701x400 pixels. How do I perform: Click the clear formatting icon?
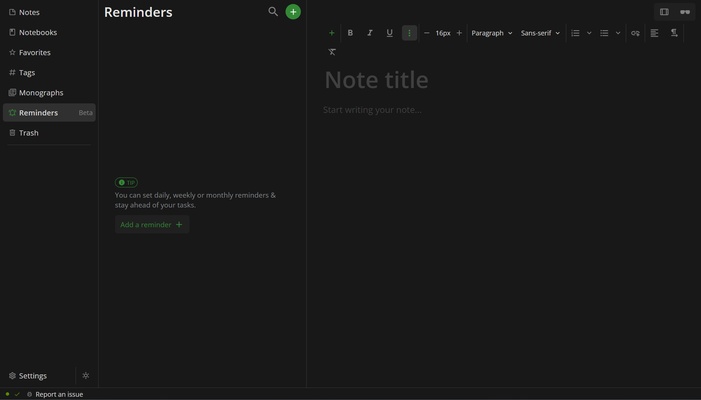coord(332,52)
